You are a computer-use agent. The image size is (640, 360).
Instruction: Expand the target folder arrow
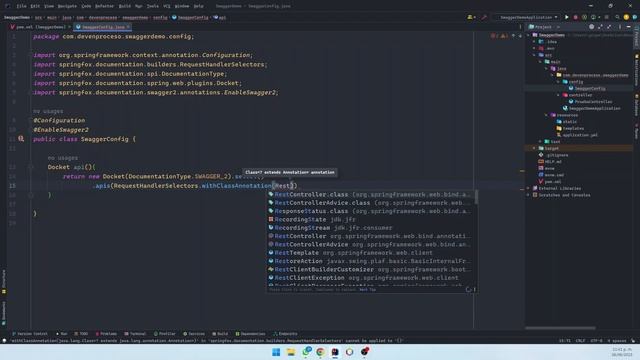point(534,148)
